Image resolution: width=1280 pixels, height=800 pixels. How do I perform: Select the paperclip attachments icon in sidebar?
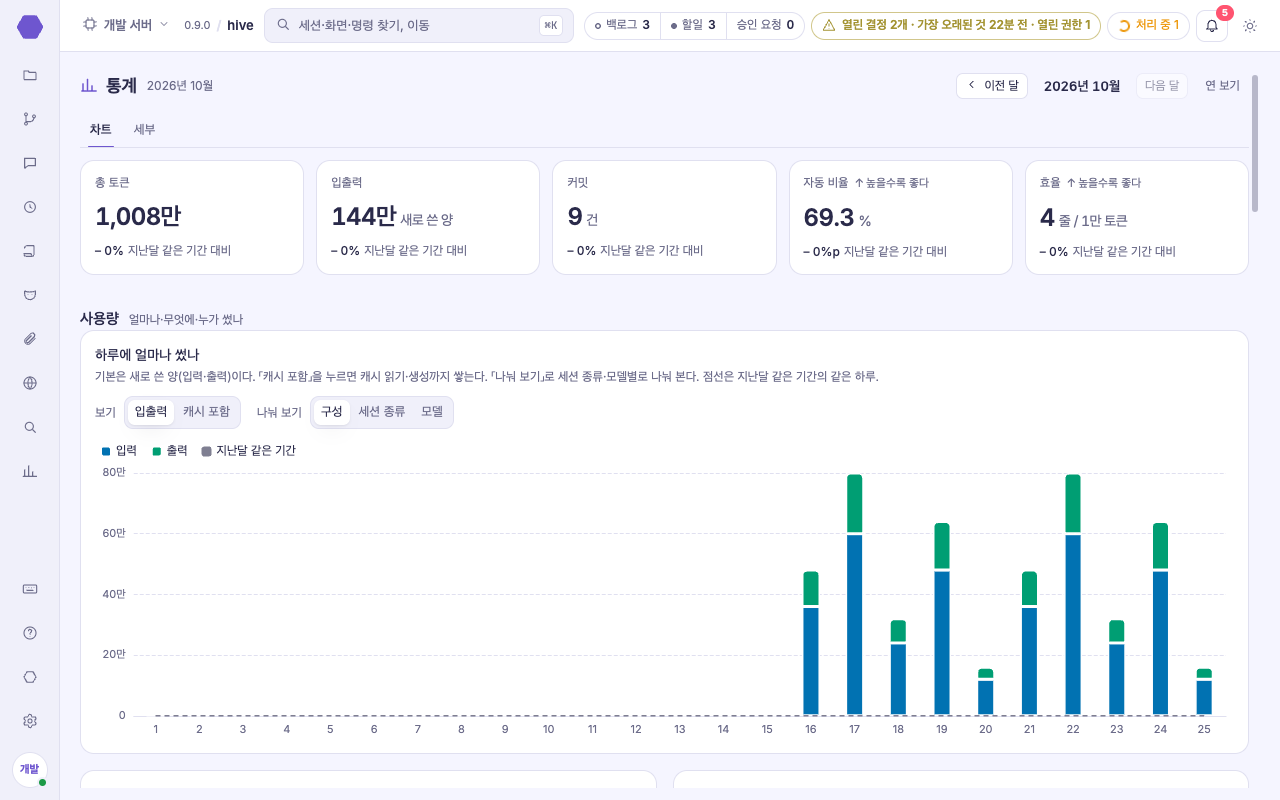(x=30, y=339)
